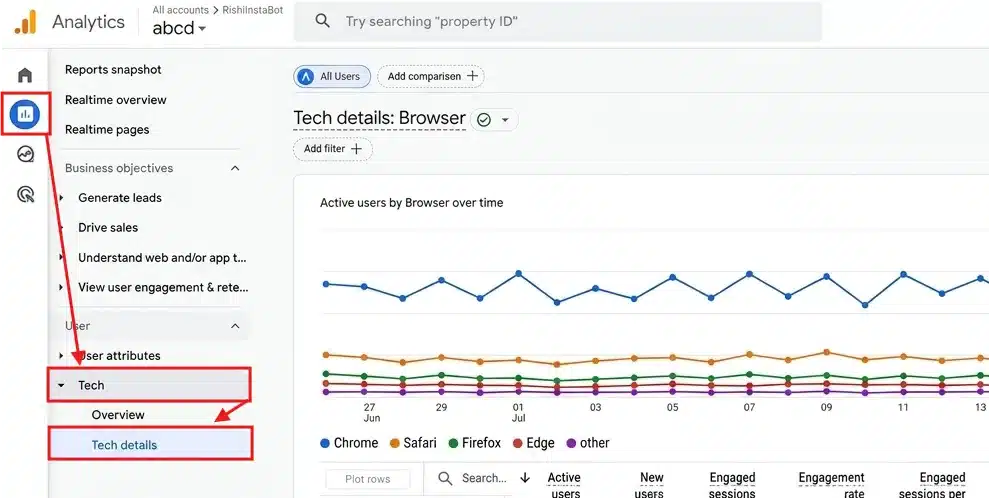
Task: Add a comparison
Action: point(431,76)
